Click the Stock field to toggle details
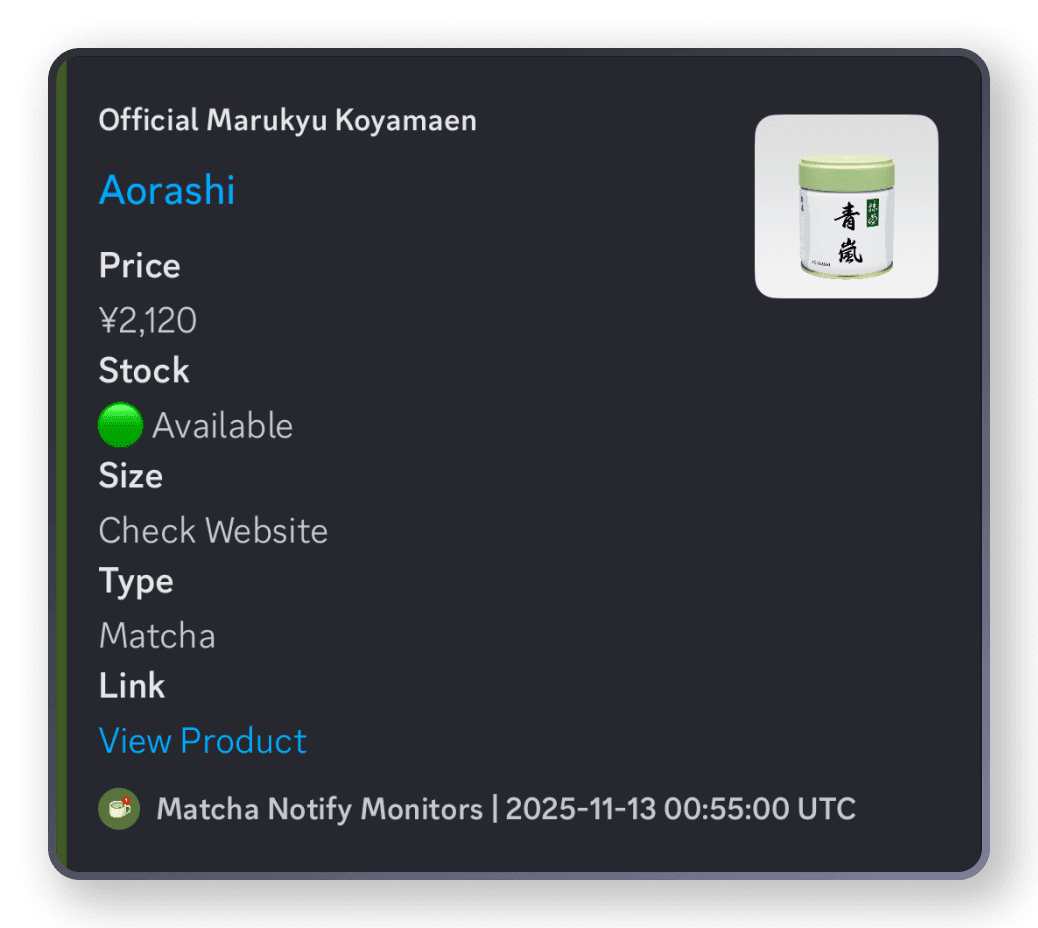Viewport: 1038px width, 928px height. [x=143, y=370]
